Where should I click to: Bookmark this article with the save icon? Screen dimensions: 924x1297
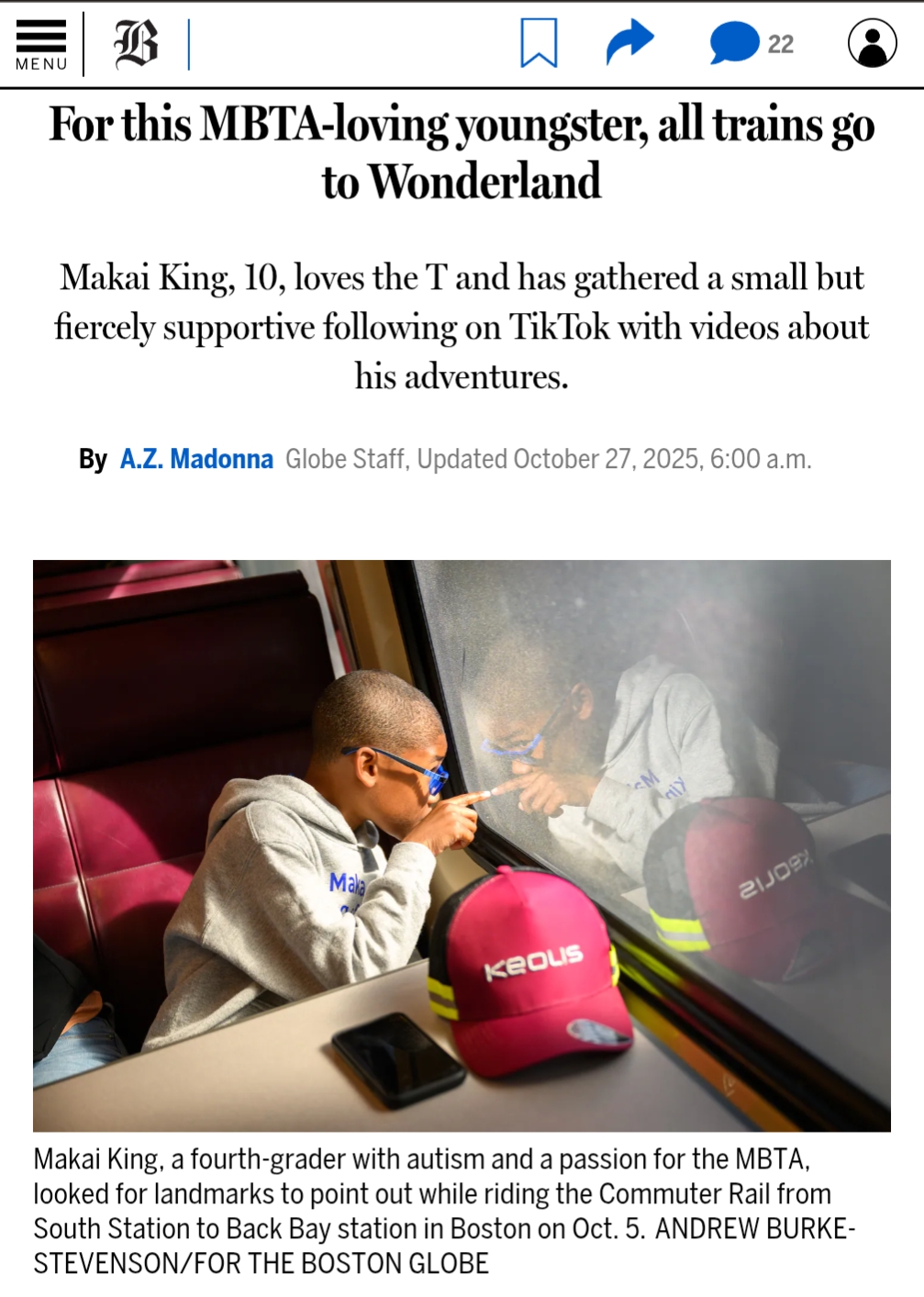539,43
